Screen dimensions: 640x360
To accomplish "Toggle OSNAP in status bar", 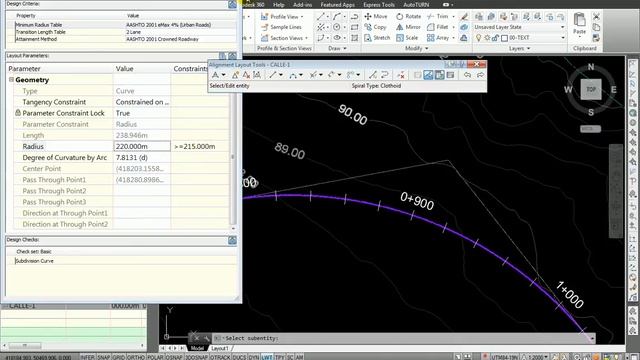I will (174, 357).
